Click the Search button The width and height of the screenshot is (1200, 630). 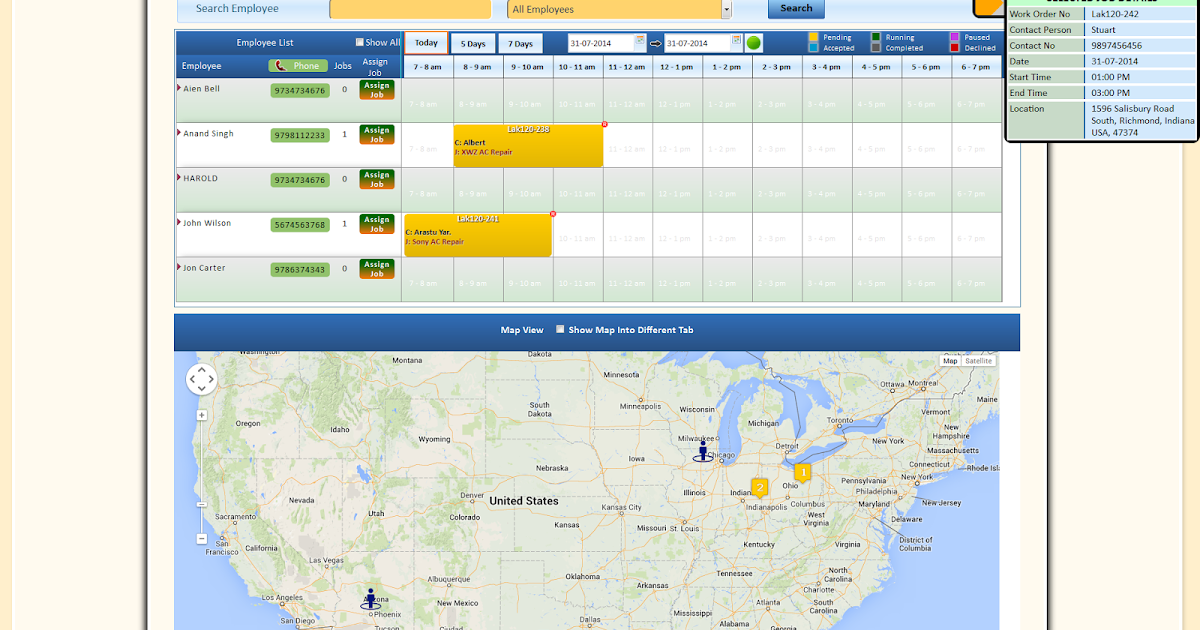pyautogui.click(x=795, y=8)
